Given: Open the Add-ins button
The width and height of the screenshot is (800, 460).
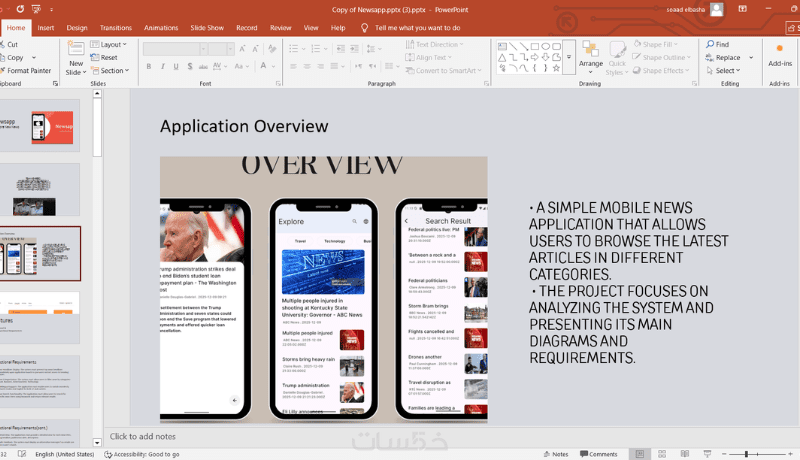Looking at the screenshot, I should tap(780, 55).
